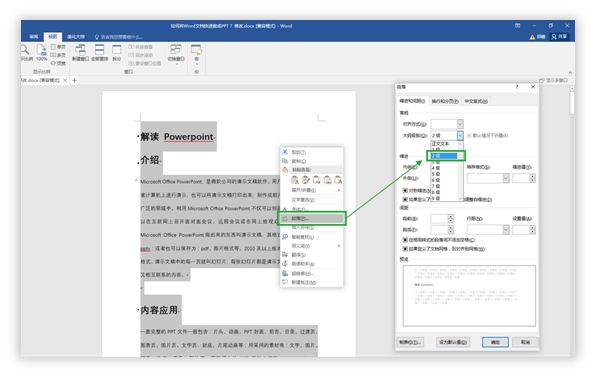
Task: Choose fourth Paste Options icon in context menu
Action: [x=327, y=180]
